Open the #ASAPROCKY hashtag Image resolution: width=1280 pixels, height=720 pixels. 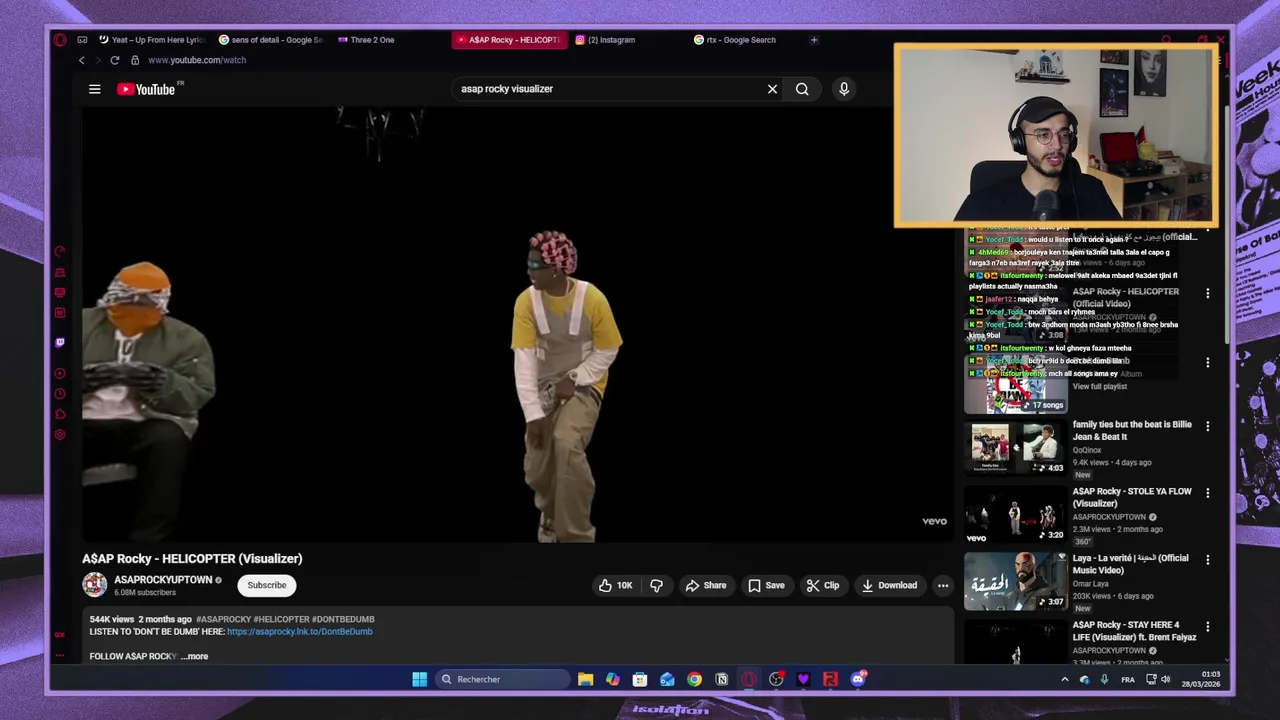click(223, 619)
